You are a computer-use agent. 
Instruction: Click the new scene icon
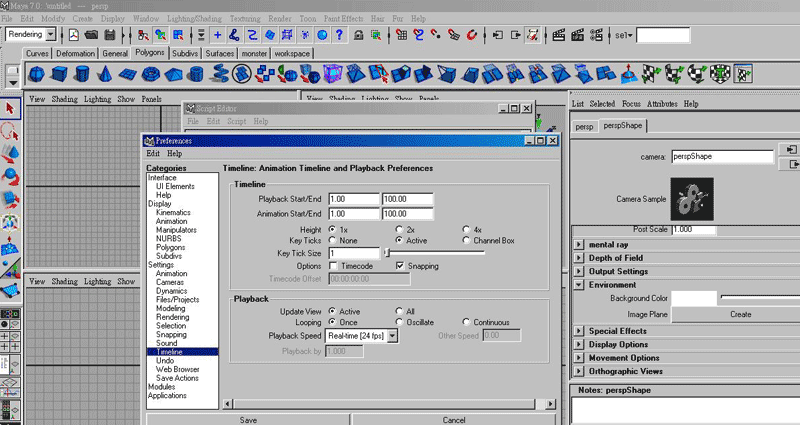74,35
